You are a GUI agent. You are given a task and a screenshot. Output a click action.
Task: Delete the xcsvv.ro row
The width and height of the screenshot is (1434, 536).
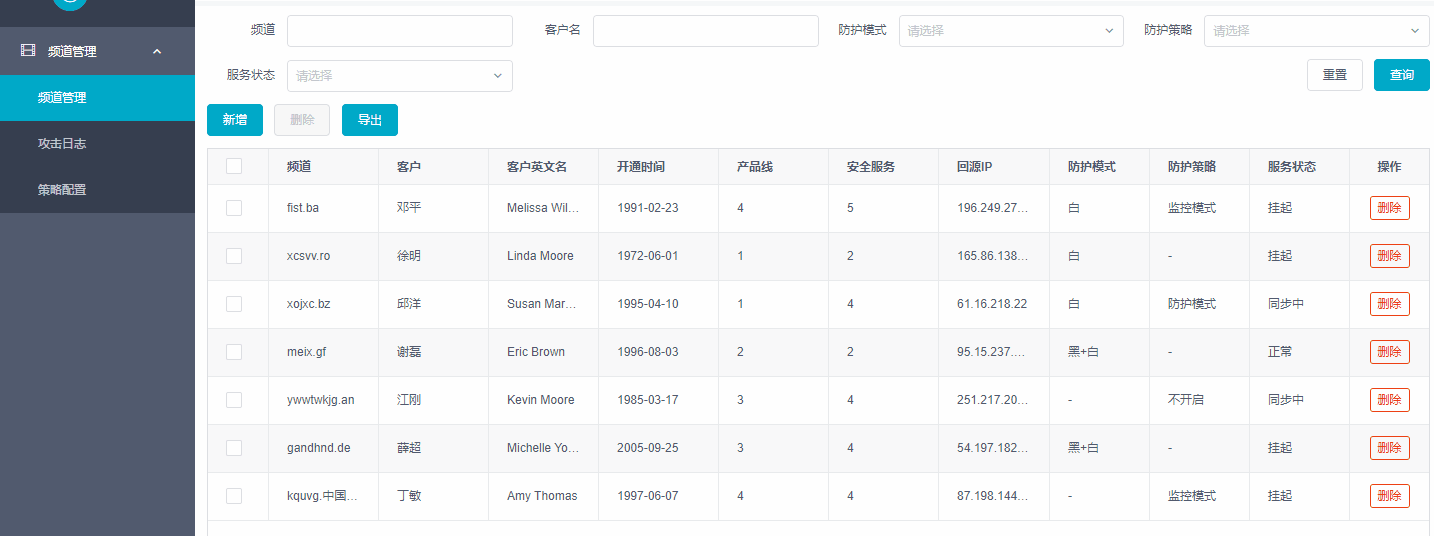[1390, 256]
